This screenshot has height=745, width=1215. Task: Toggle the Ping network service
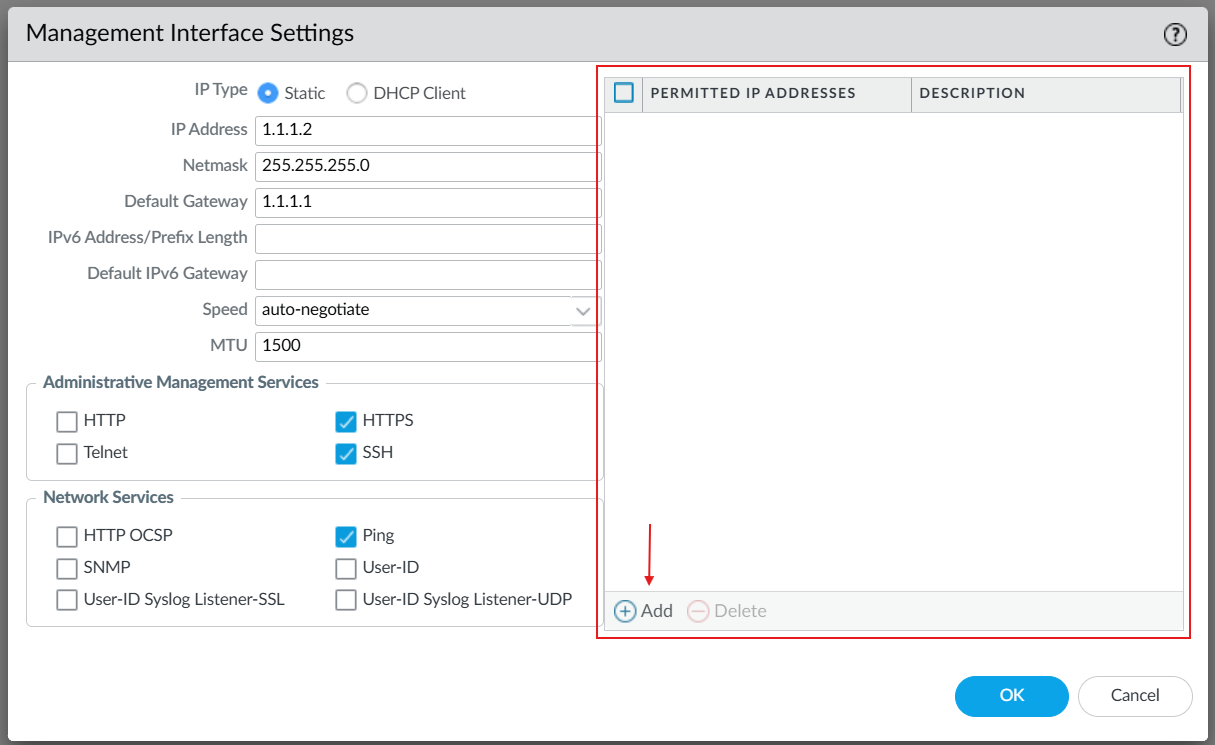[x=346, y=536]
